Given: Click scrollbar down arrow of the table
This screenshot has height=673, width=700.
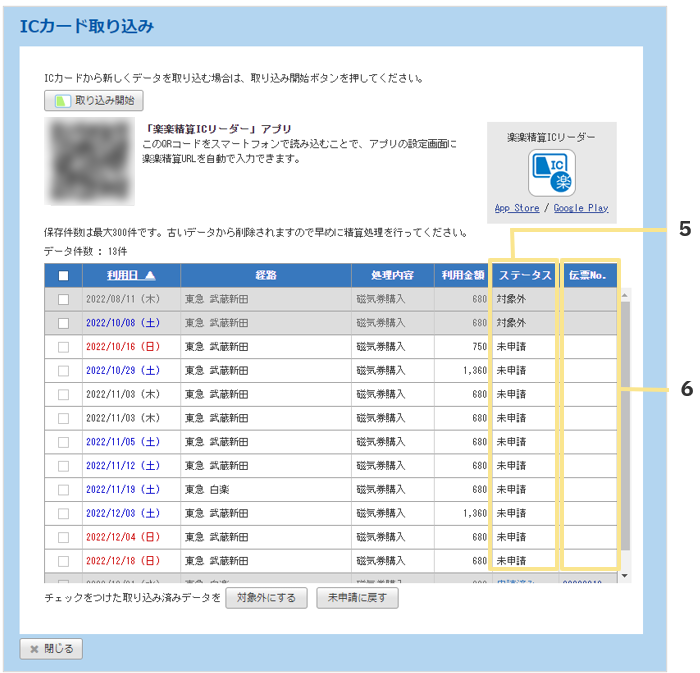Looking at the screenshot, I should click(x=625, y=576).
